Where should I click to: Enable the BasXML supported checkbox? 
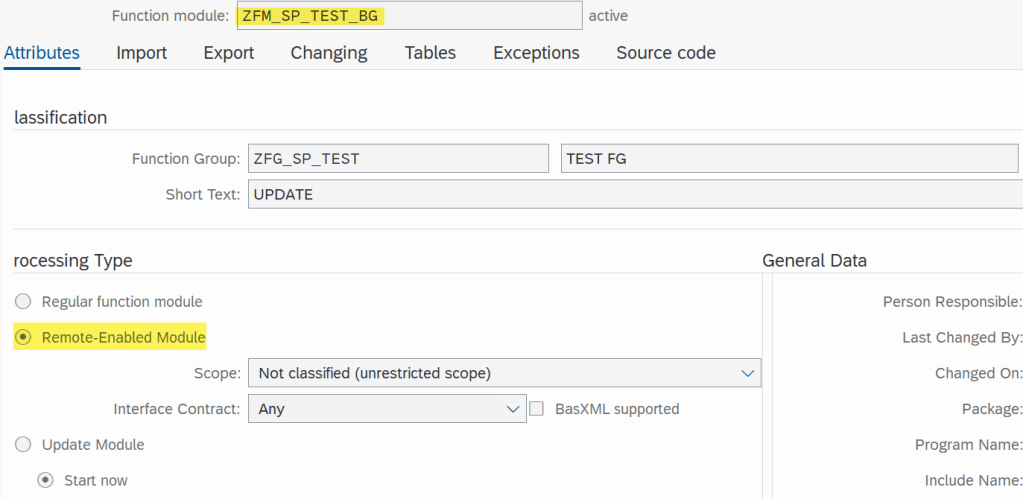pyautogui.click(x=537, y=408)
